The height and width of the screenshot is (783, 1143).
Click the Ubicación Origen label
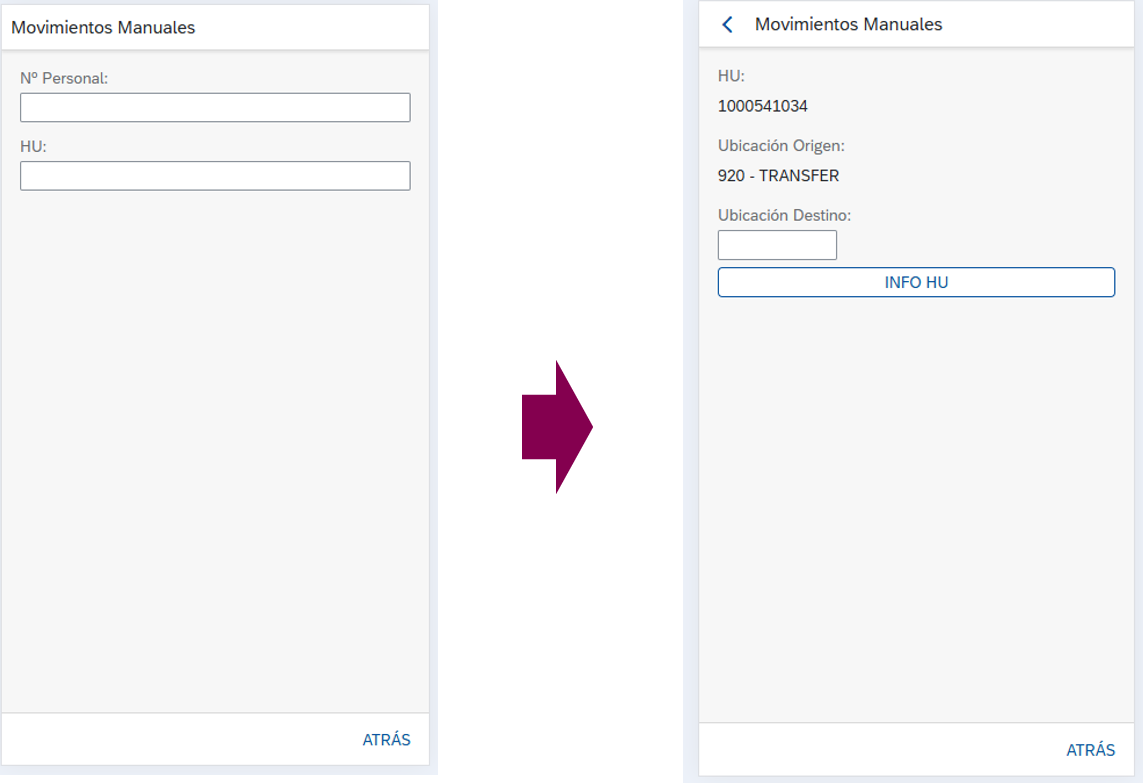(x=781, y=146)
